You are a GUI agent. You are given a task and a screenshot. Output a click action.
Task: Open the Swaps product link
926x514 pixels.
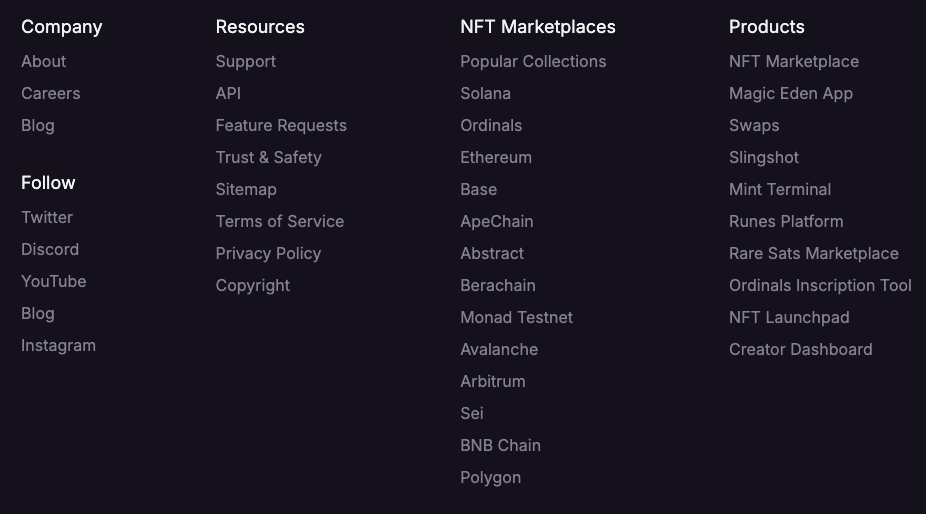(754, 125)
